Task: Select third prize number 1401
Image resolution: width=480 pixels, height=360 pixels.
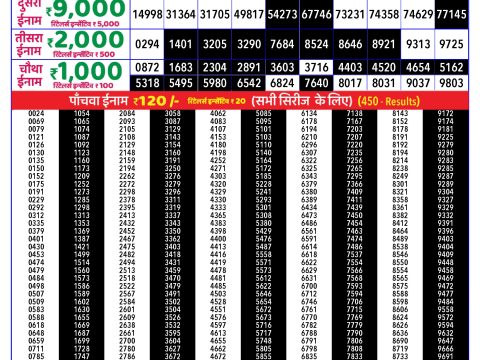Action: click(x=181, y=44)
